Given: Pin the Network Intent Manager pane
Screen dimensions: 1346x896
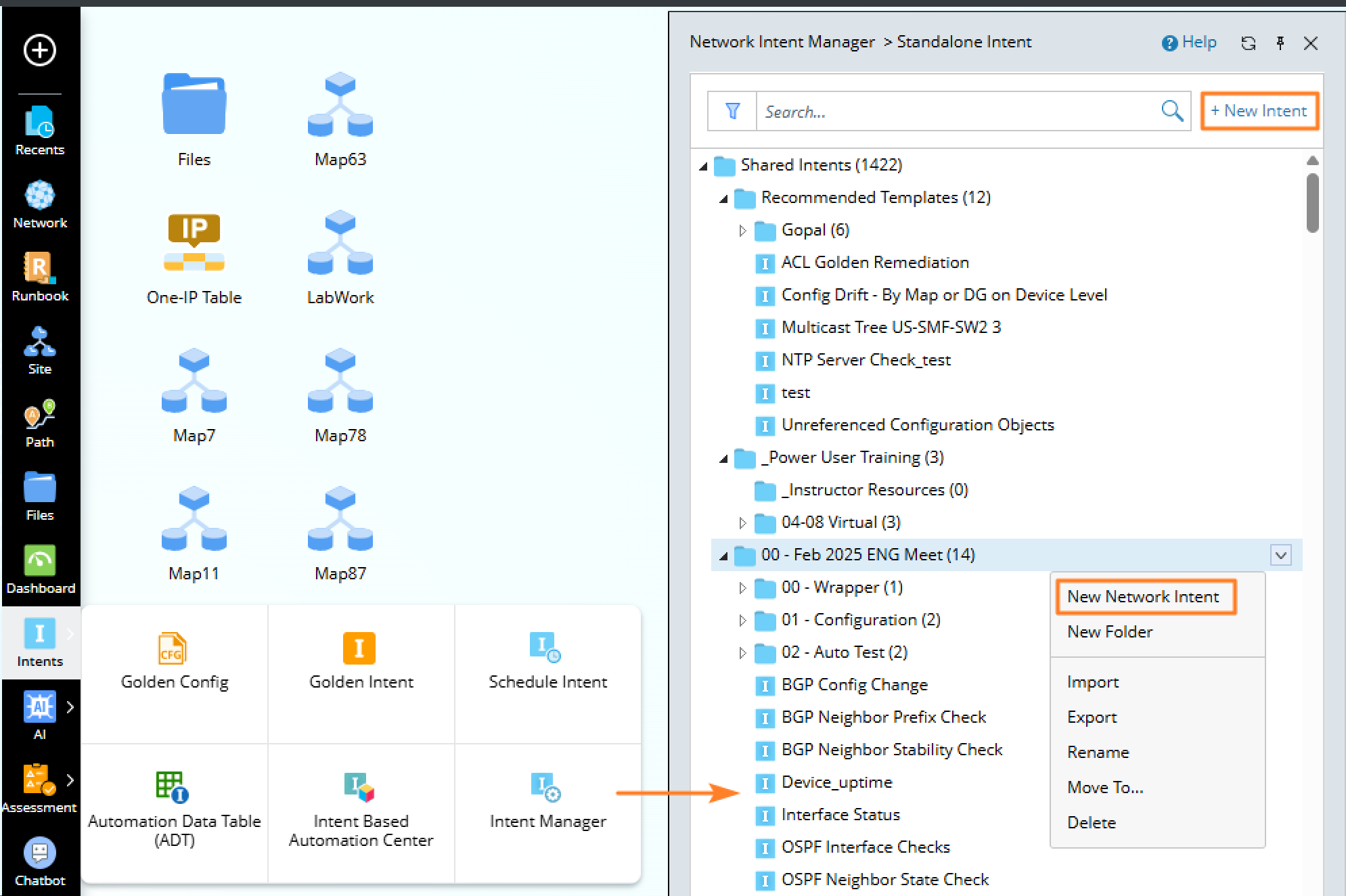Looking at the screenshot, I should coord(1280,43).
